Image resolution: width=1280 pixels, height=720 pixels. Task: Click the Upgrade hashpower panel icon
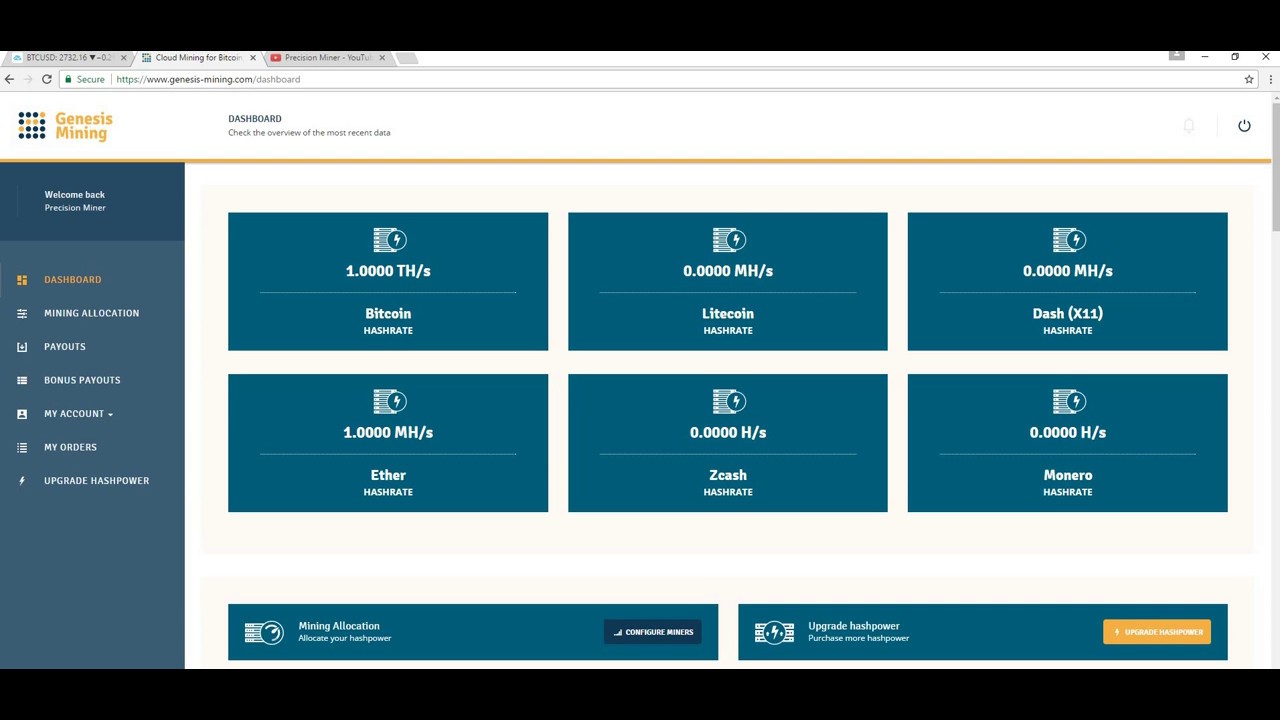point(774,632)
